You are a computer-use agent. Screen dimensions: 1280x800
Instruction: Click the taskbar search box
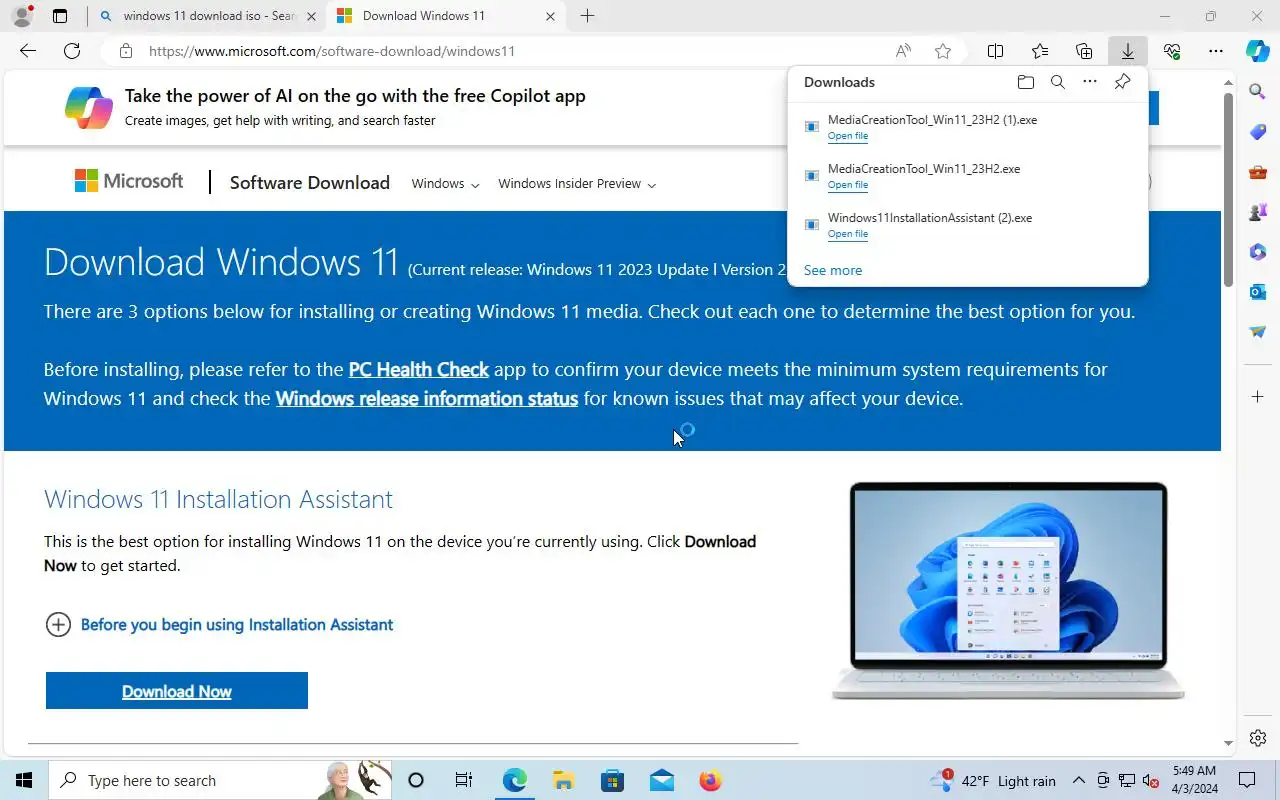[x=218, y=781]
